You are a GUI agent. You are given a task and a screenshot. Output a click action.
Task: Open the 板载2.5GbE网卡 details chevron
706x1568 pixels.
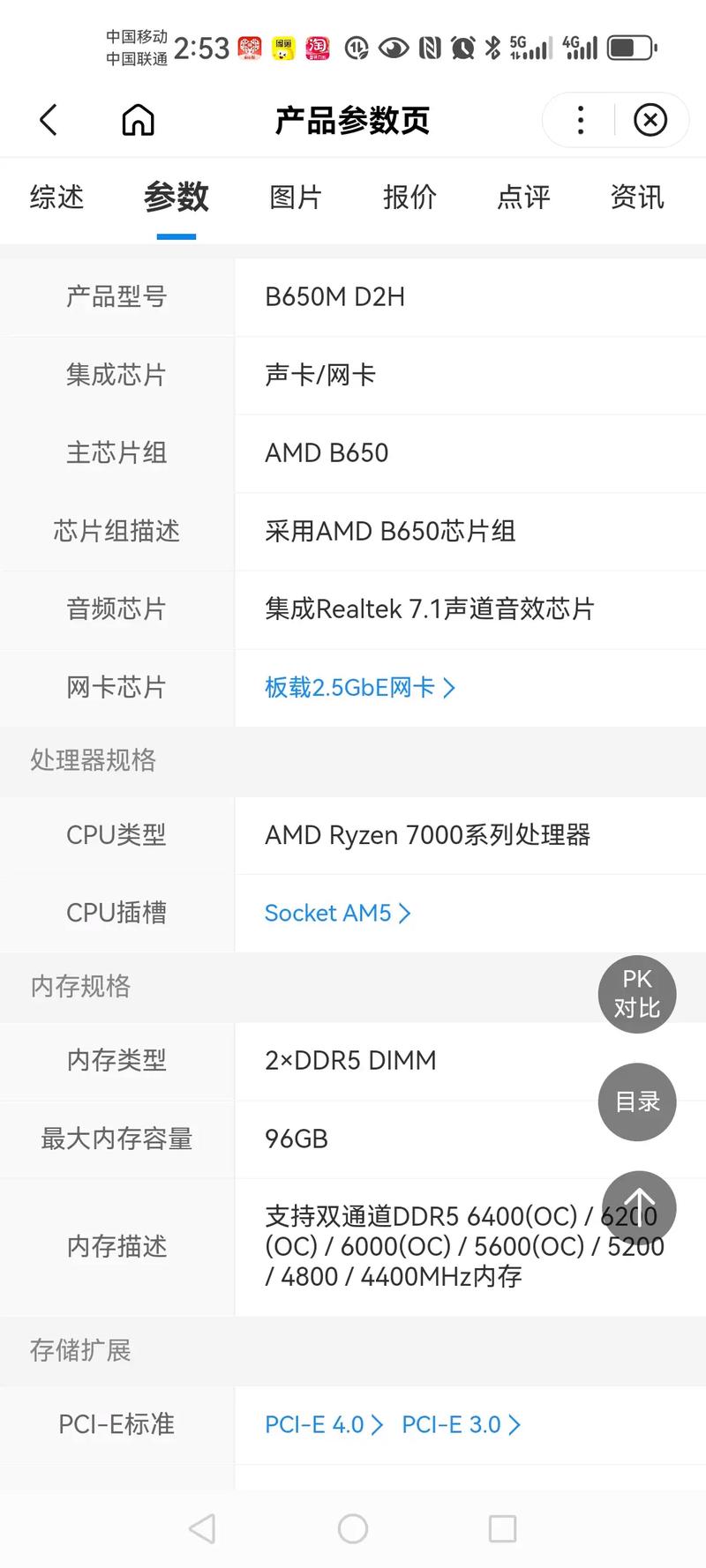(x=451, y=688)
